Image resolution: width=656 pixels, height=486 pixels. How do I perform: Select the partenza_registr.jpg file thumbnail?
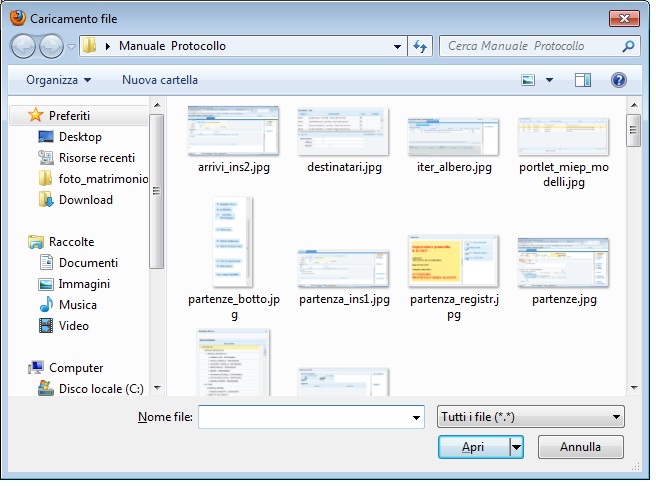click(453, 270)
